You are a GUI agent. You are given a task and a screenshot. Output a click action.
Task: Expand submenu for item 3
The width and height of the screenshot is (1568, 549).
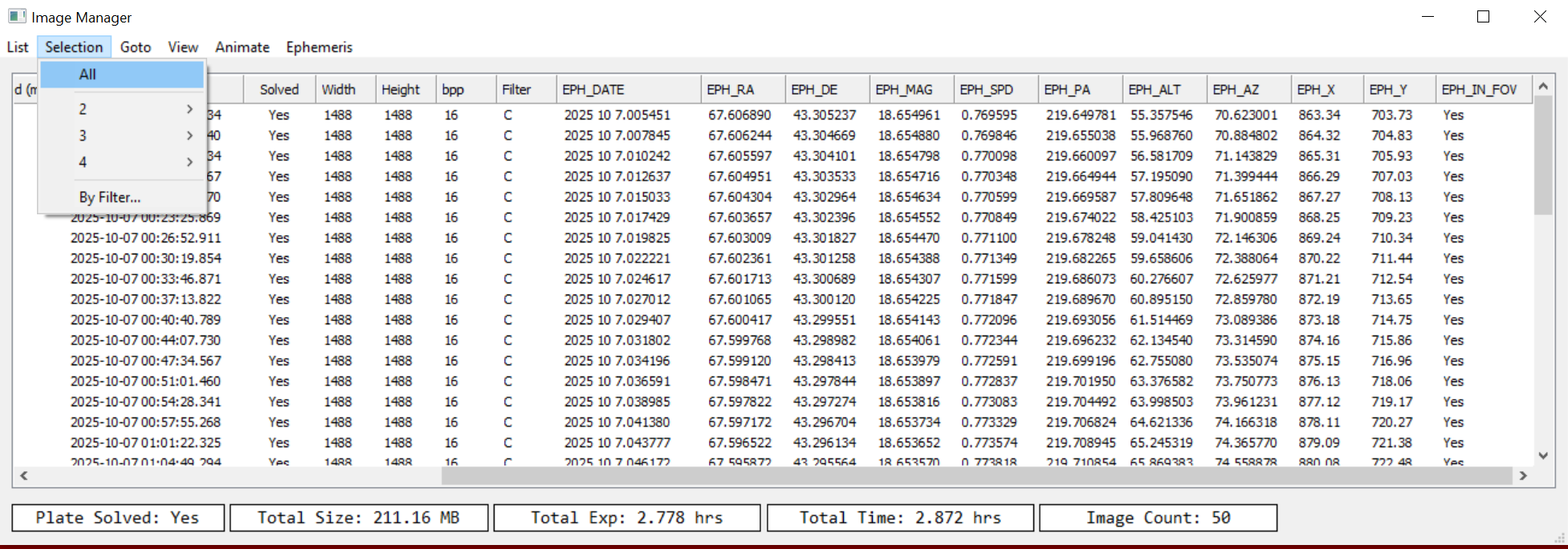pos(122,136)
